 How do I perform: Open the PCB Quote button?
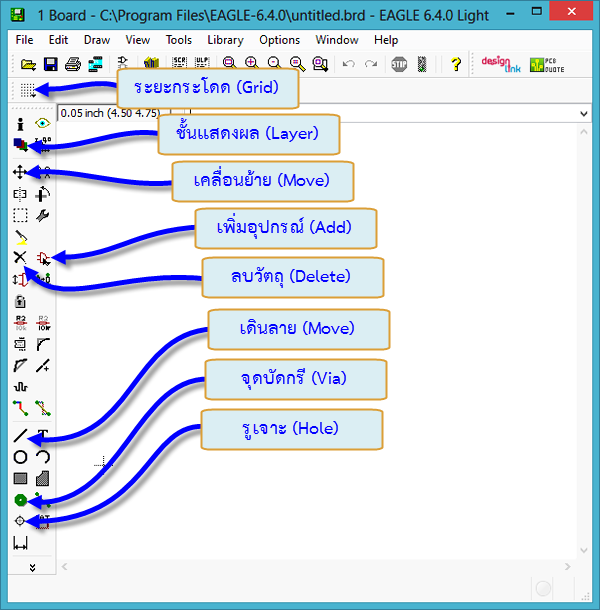pos(547,65)
